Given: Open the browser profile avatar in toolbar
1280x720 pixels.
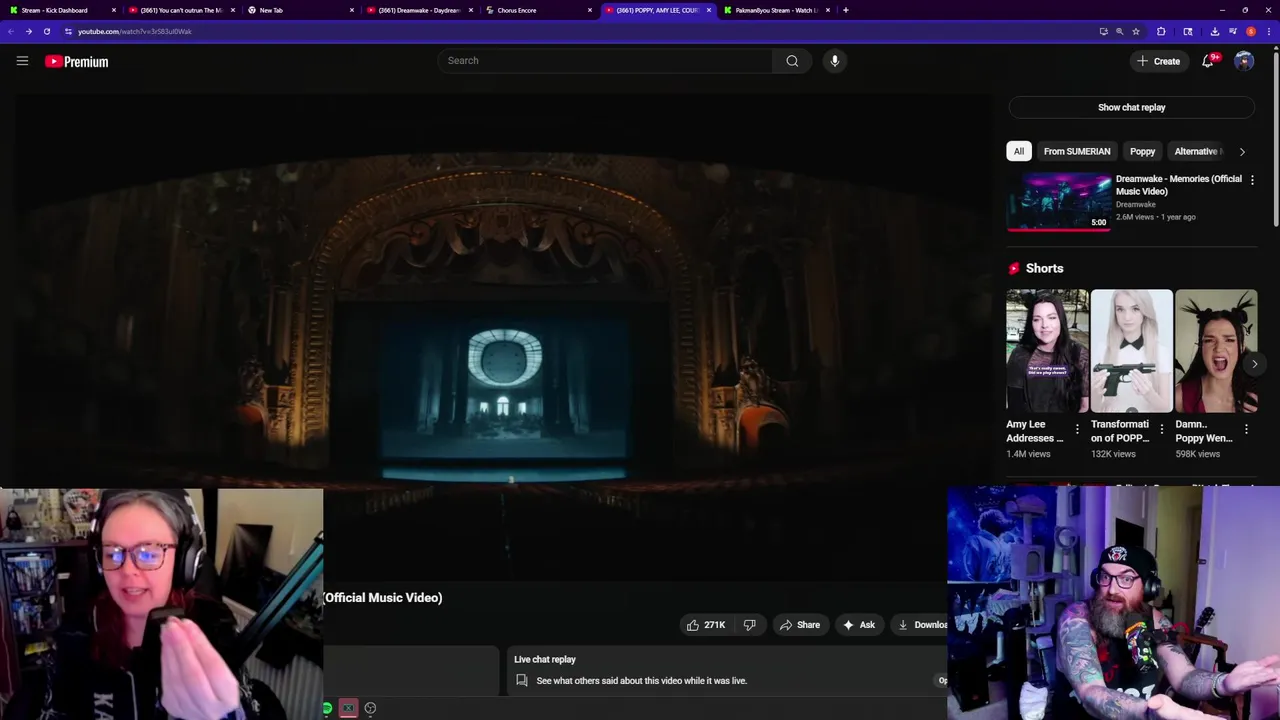Looking at the screenshot, I should click(x=1250, y=31).
